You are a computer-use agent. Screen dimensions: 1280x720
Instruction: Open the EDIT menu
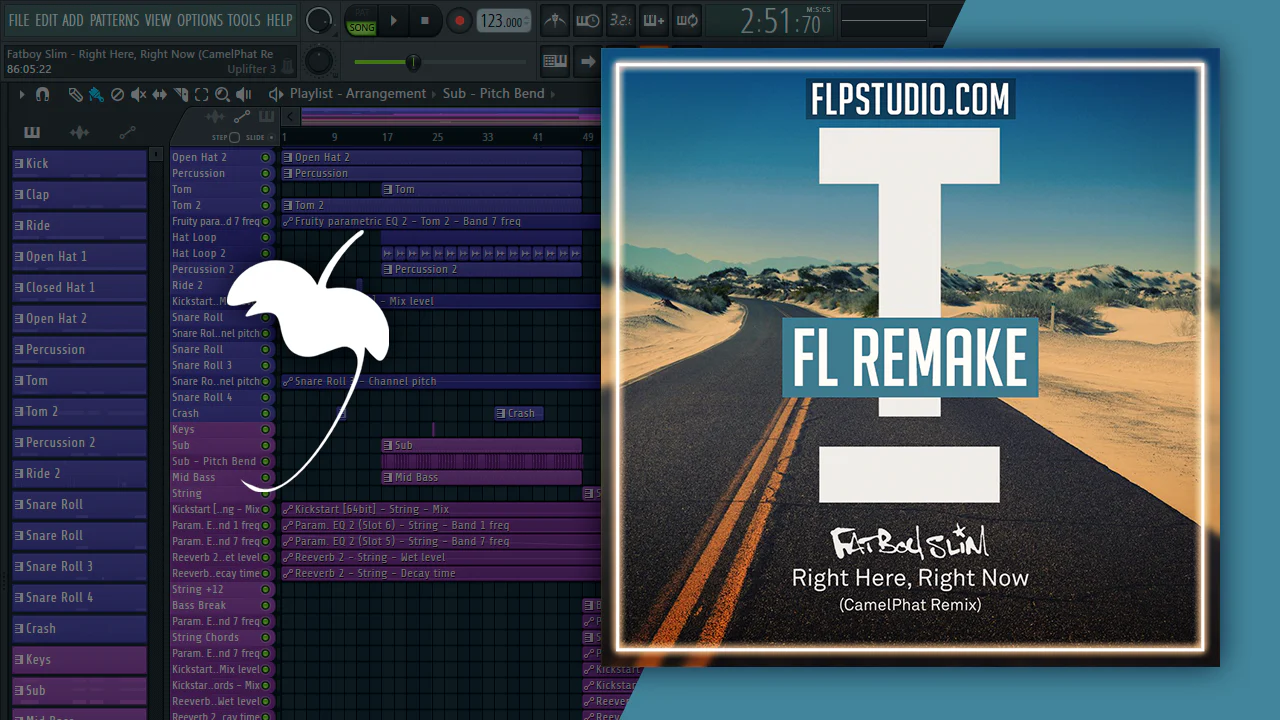click(x=46, y=20)
